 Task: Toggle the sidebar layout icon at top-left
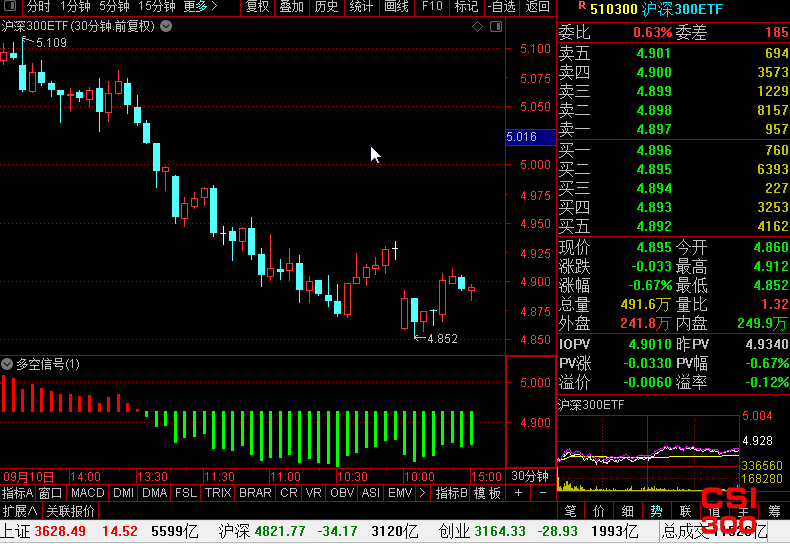click(10, 7)
